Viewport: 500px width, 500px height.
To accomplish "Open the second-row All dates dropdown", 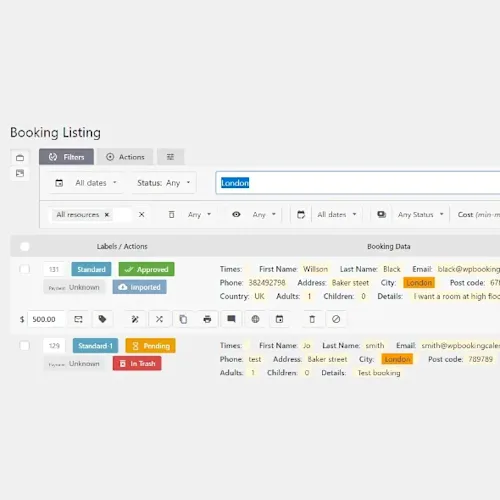I will (x=337, y=215).
